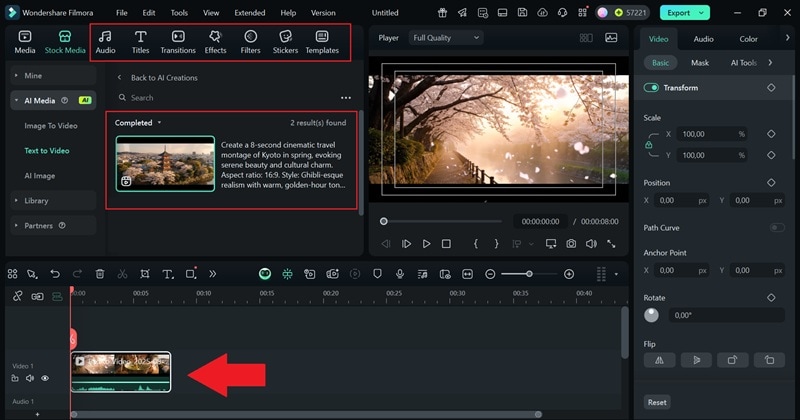Toggle the Path Curve switch
Viewport: 800px width, 420px height.
(x=777, y=228)
